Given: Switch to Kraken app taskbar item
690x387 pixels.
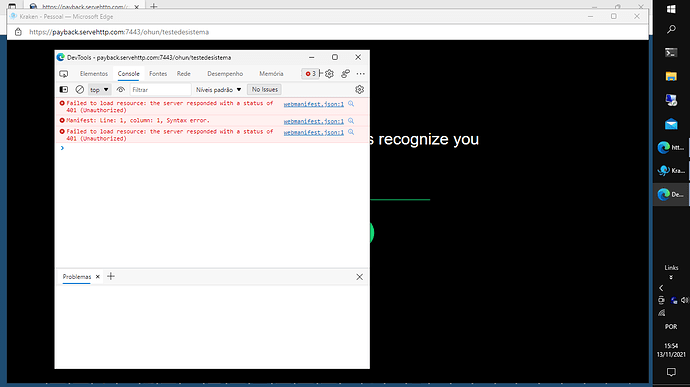Looking at the screenshot, I should pos(671,171).
